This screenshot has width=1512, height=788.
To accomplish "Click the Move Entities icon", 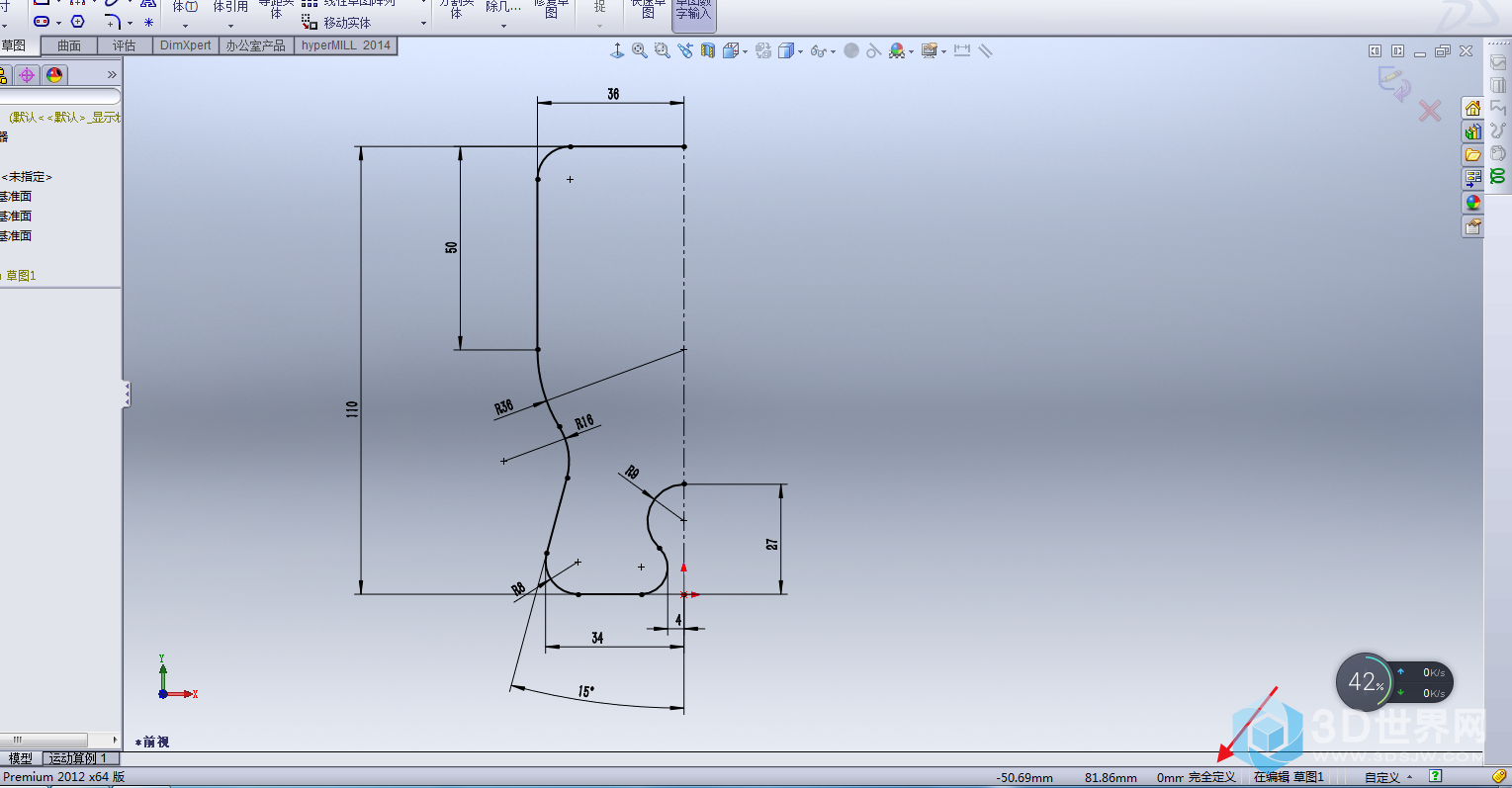I will pos(310,22).
